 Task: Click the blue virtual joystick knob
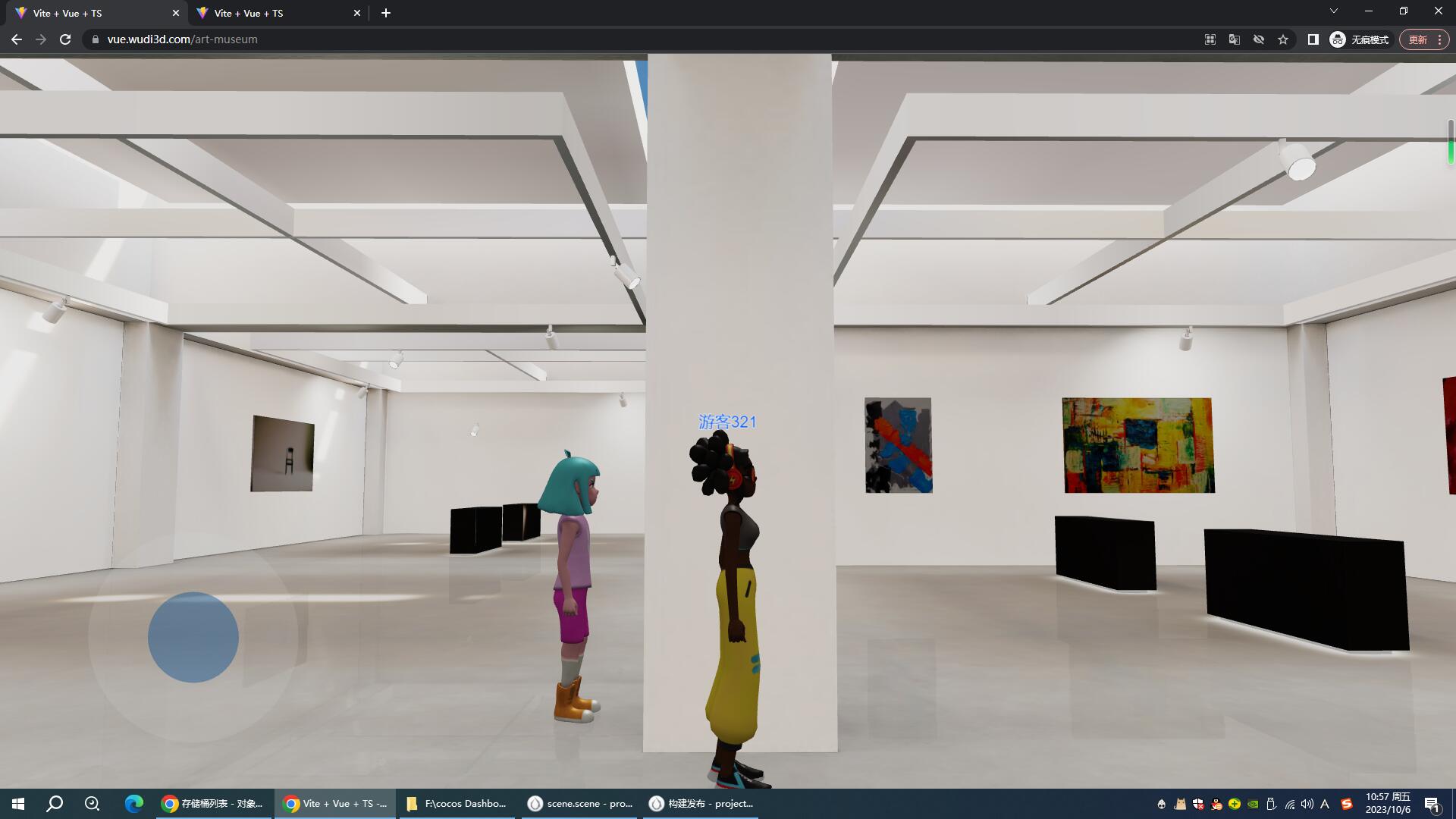coord(193,637)
